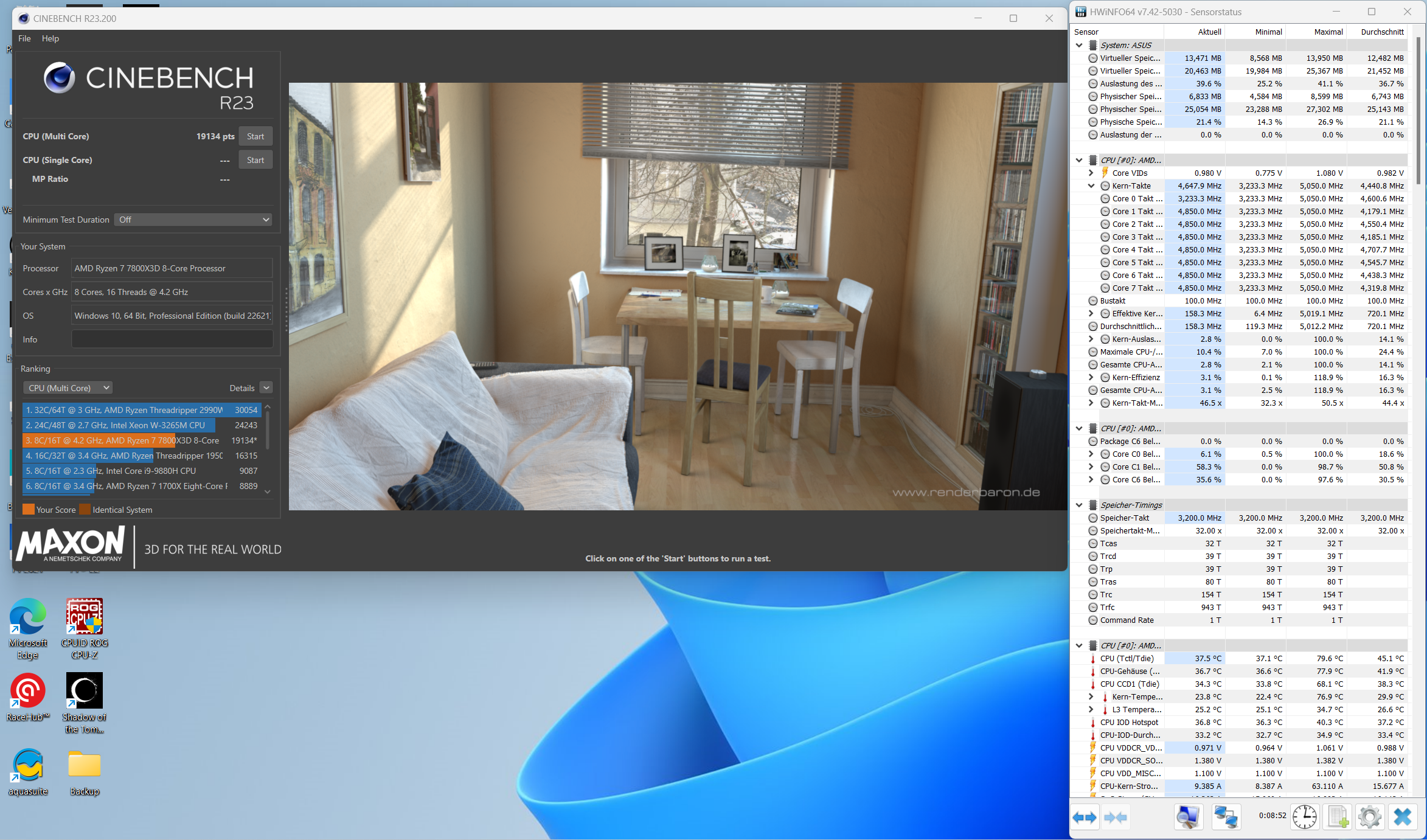The width and height of the screenshot is (1427, 840).
Task: Click Cinebench ranking list scrollbar
Action: click(x=268, y=431)
